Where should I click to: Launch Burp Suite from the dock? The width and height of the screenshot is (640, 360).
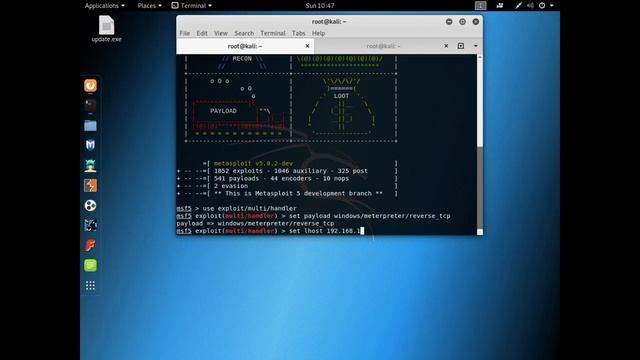click(x=90, y=185)
